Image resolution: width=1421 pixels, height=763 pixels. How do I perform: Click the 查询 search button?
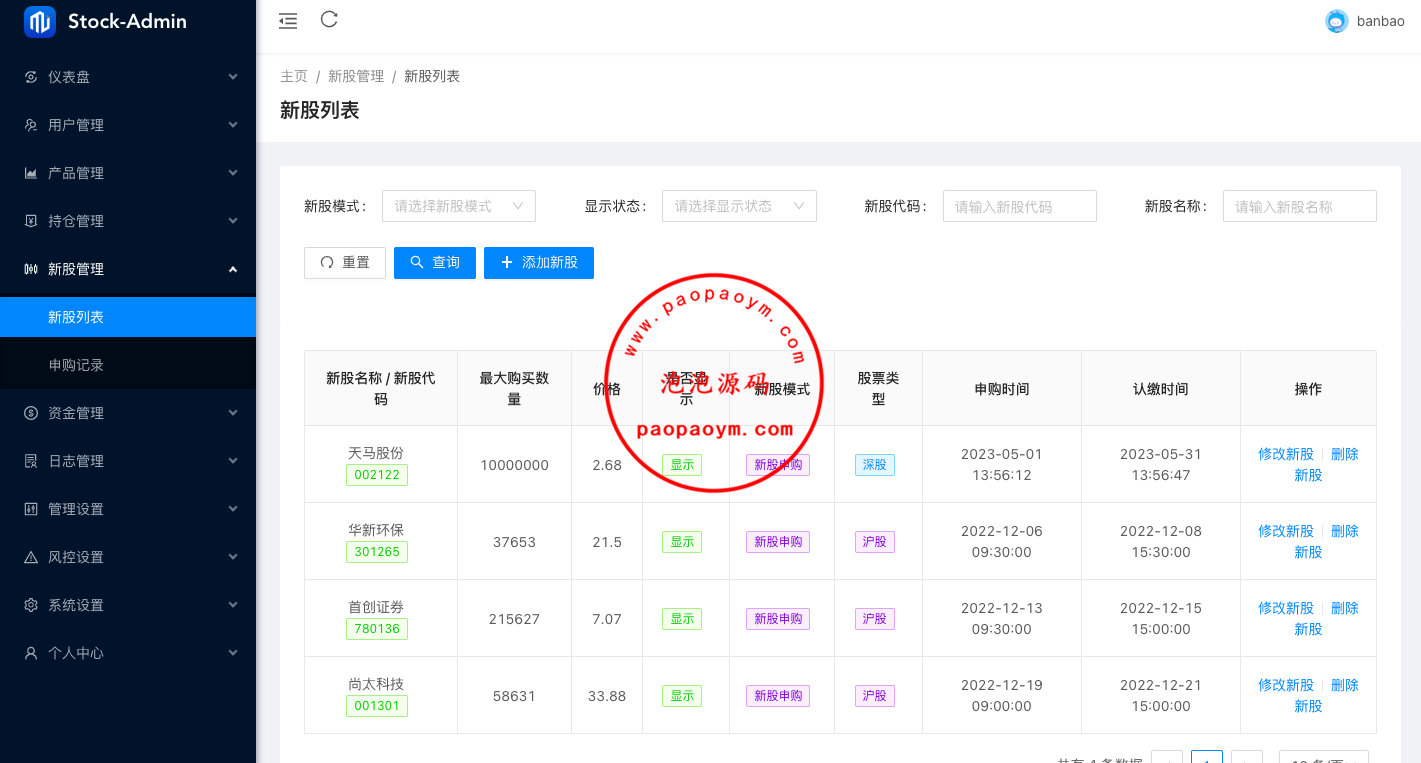click(x=435, y=263)
